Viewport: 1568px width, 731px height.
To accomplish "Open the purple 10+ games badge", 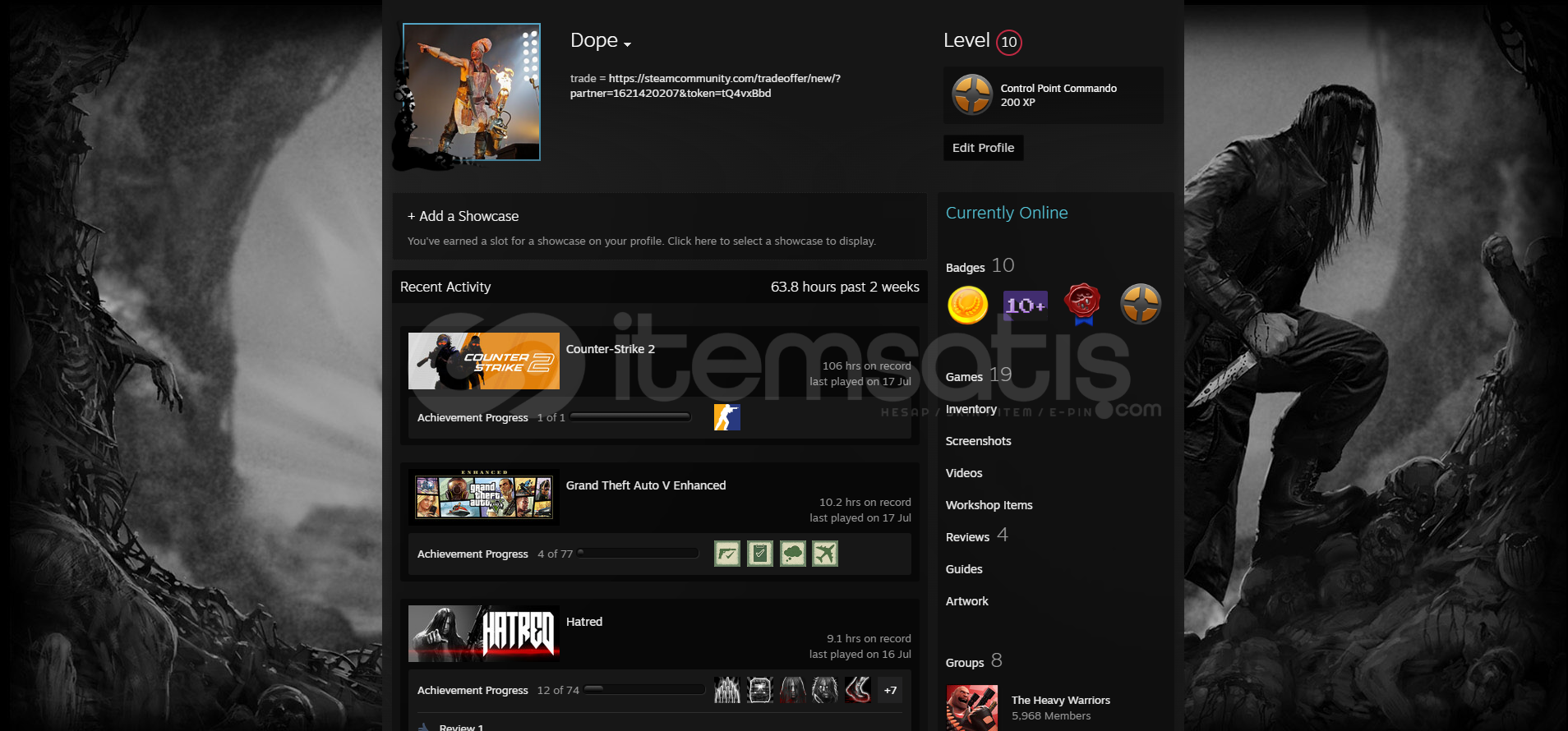I will tap(1025, 305).
